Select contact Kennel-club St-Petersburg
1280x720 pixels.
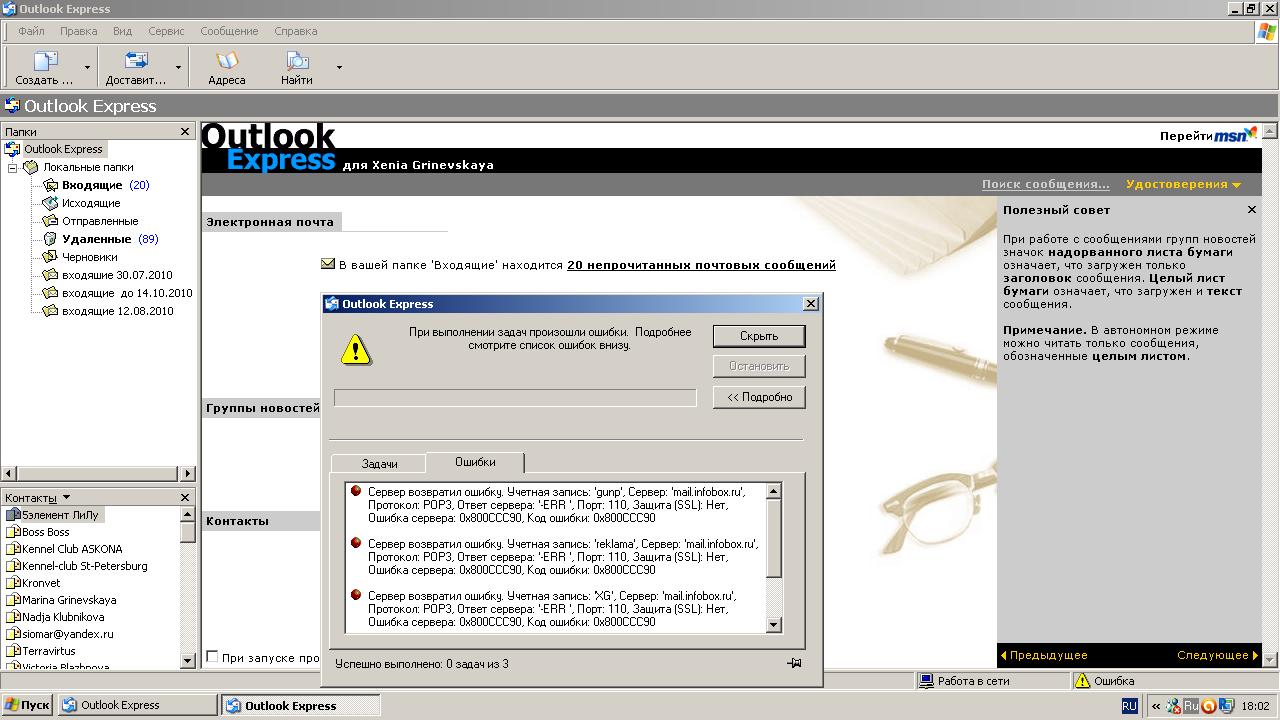tap(84, 566)
